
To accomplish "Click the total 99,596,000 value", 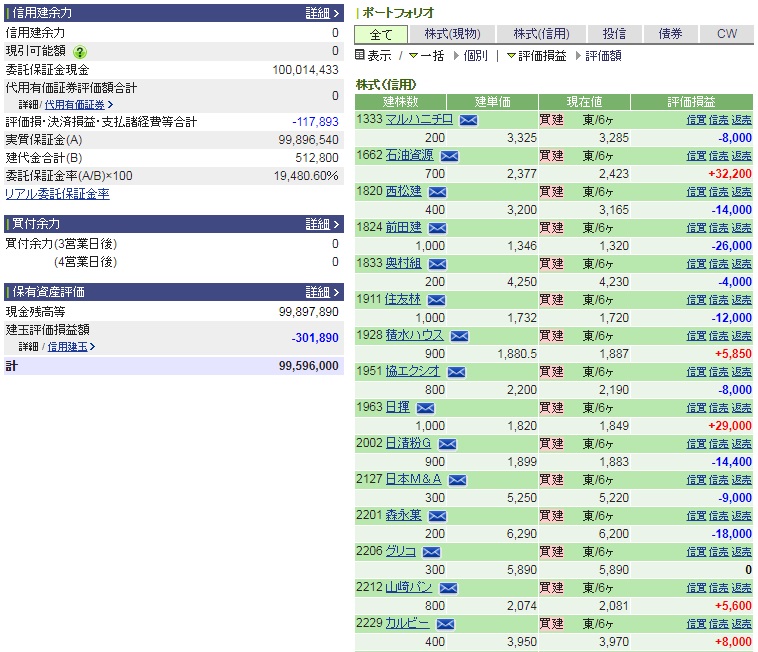I will (308, 366).
